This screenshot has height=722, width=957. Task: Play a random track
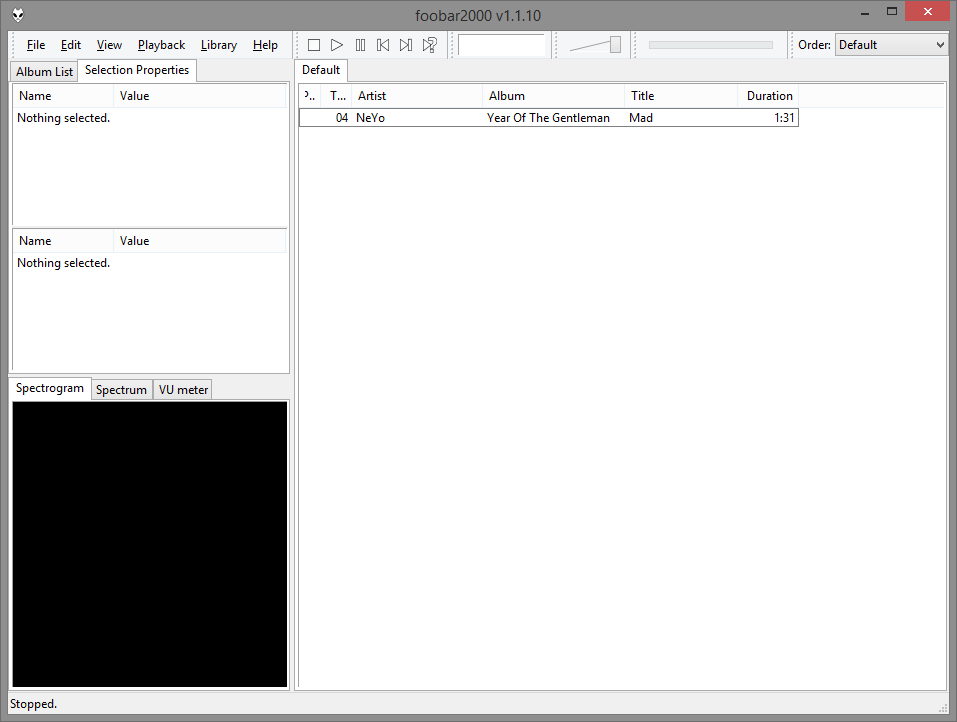(x=430, y=45)
